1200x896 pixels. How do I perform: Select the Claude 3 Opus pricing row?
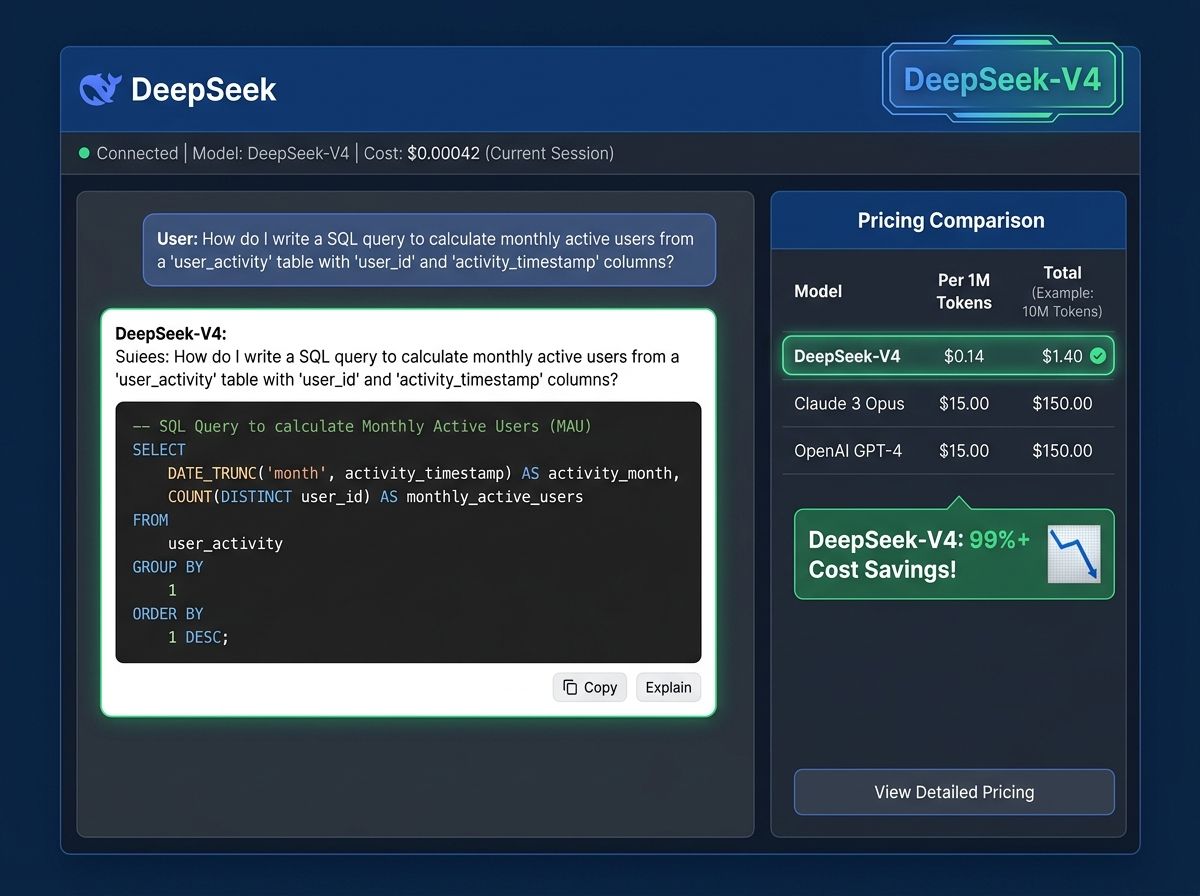point(948,404)
